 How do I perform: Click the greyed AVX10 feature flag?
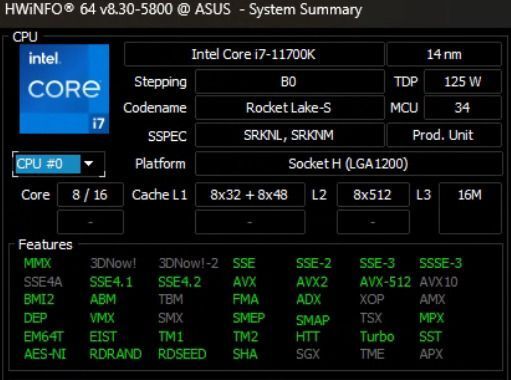pyautogui.click(x=439, y=282)
